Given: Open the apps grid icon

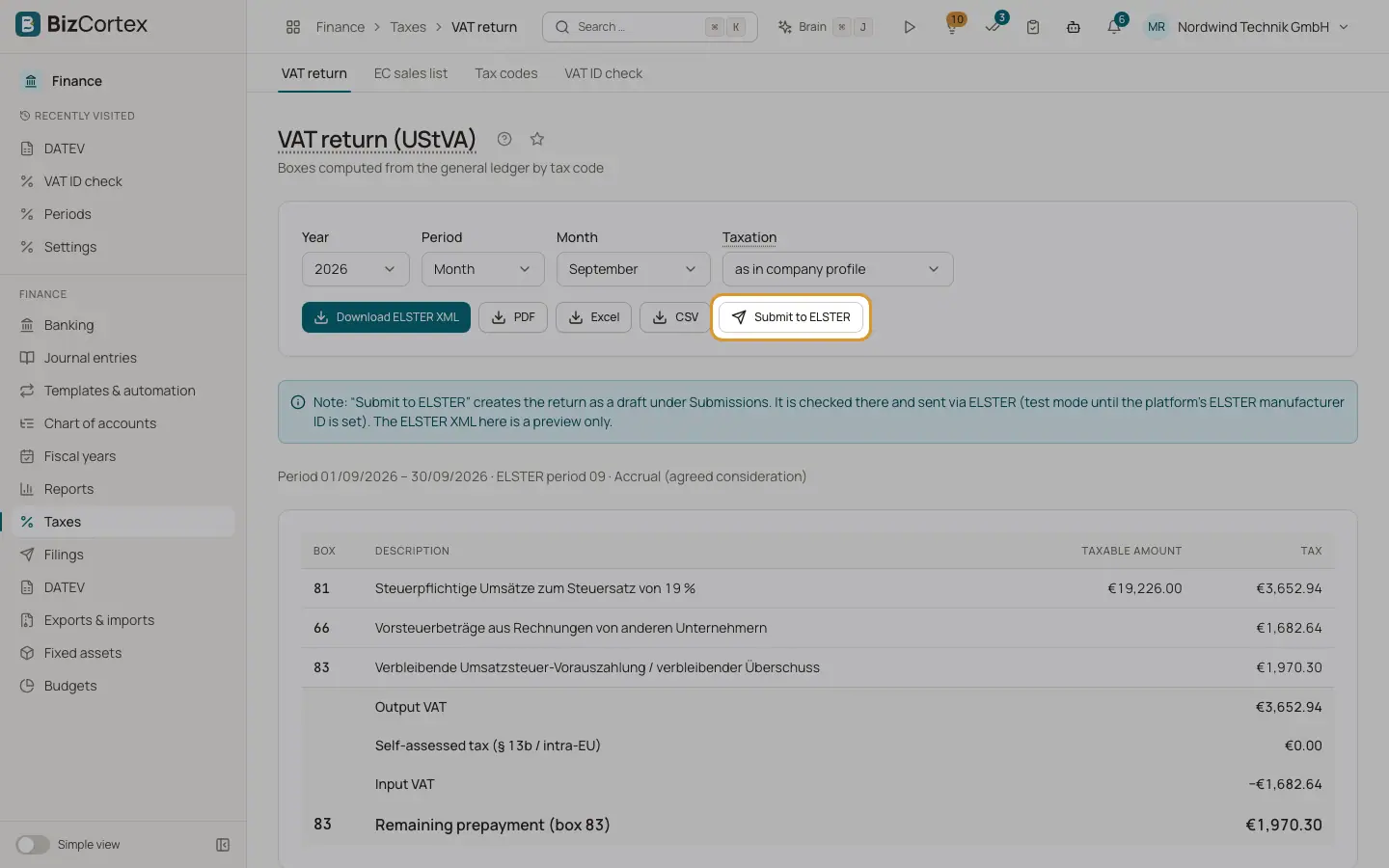Looking at the screenshot, I should (293, 27).
